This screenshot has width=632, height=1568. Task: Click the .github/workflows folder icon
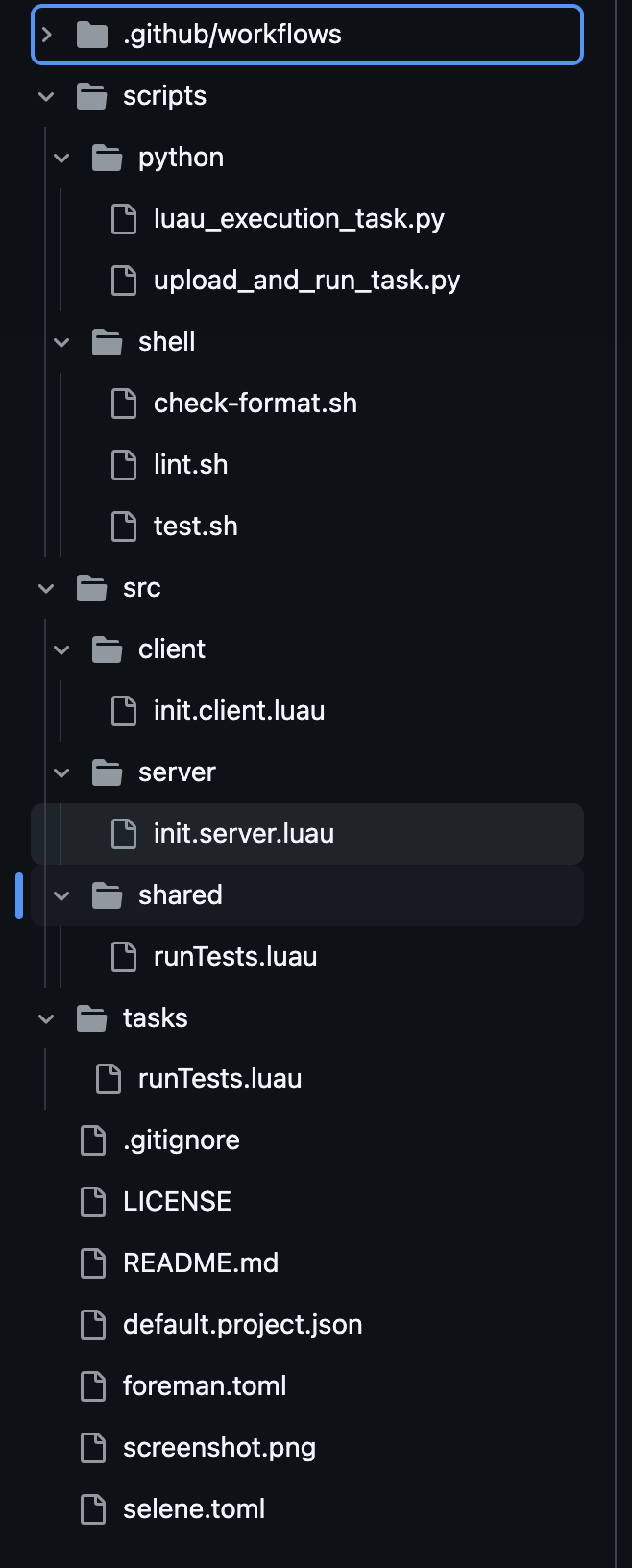click(x=92, y=35)
